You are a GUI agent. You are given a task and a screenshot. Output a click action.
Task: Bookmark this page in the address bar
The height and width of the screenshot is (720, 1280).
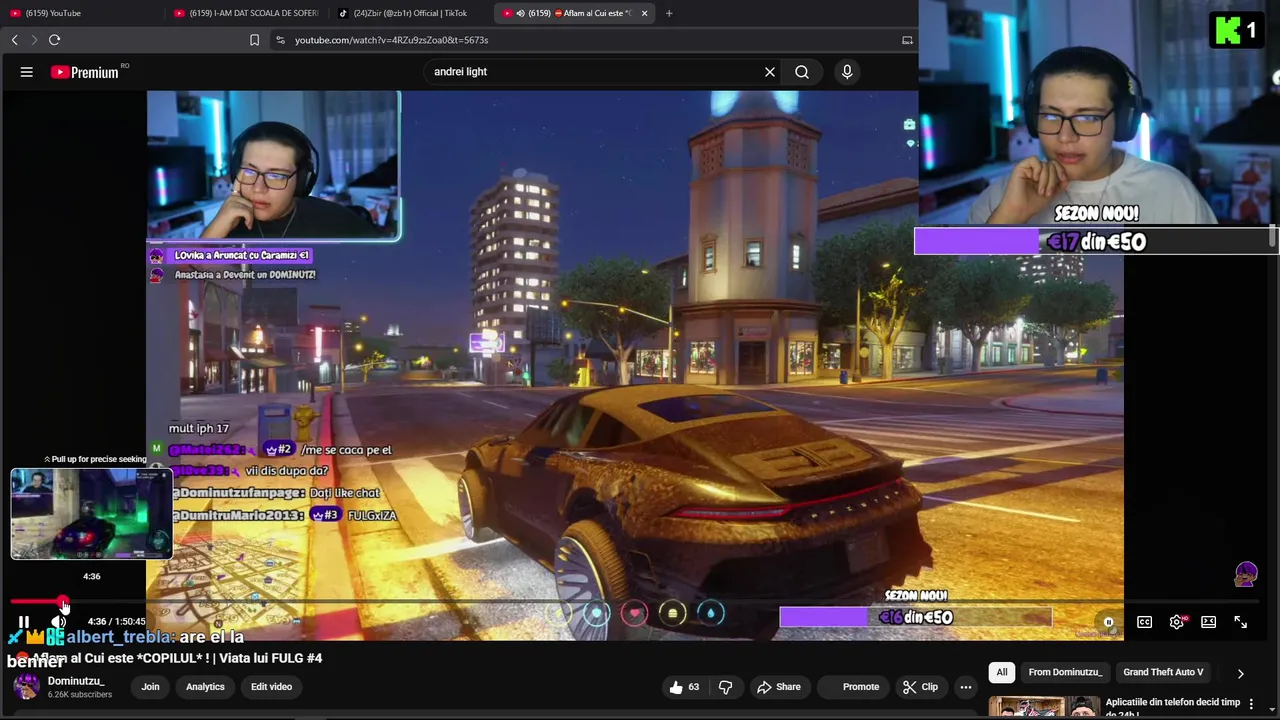coord(254,40)
